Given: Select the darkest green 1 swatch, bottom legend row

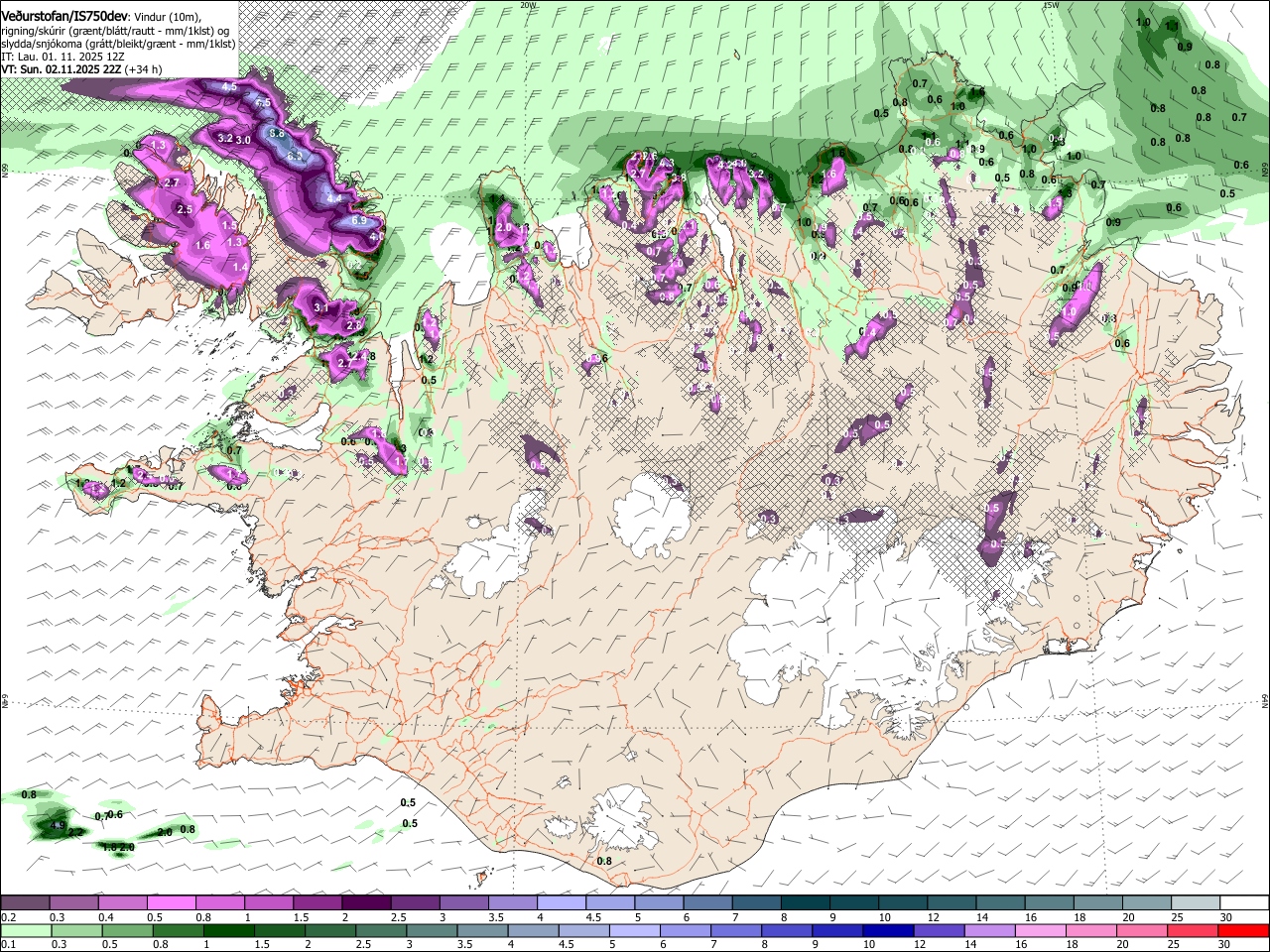Looking at the screenshot, I should pos(228,930).
